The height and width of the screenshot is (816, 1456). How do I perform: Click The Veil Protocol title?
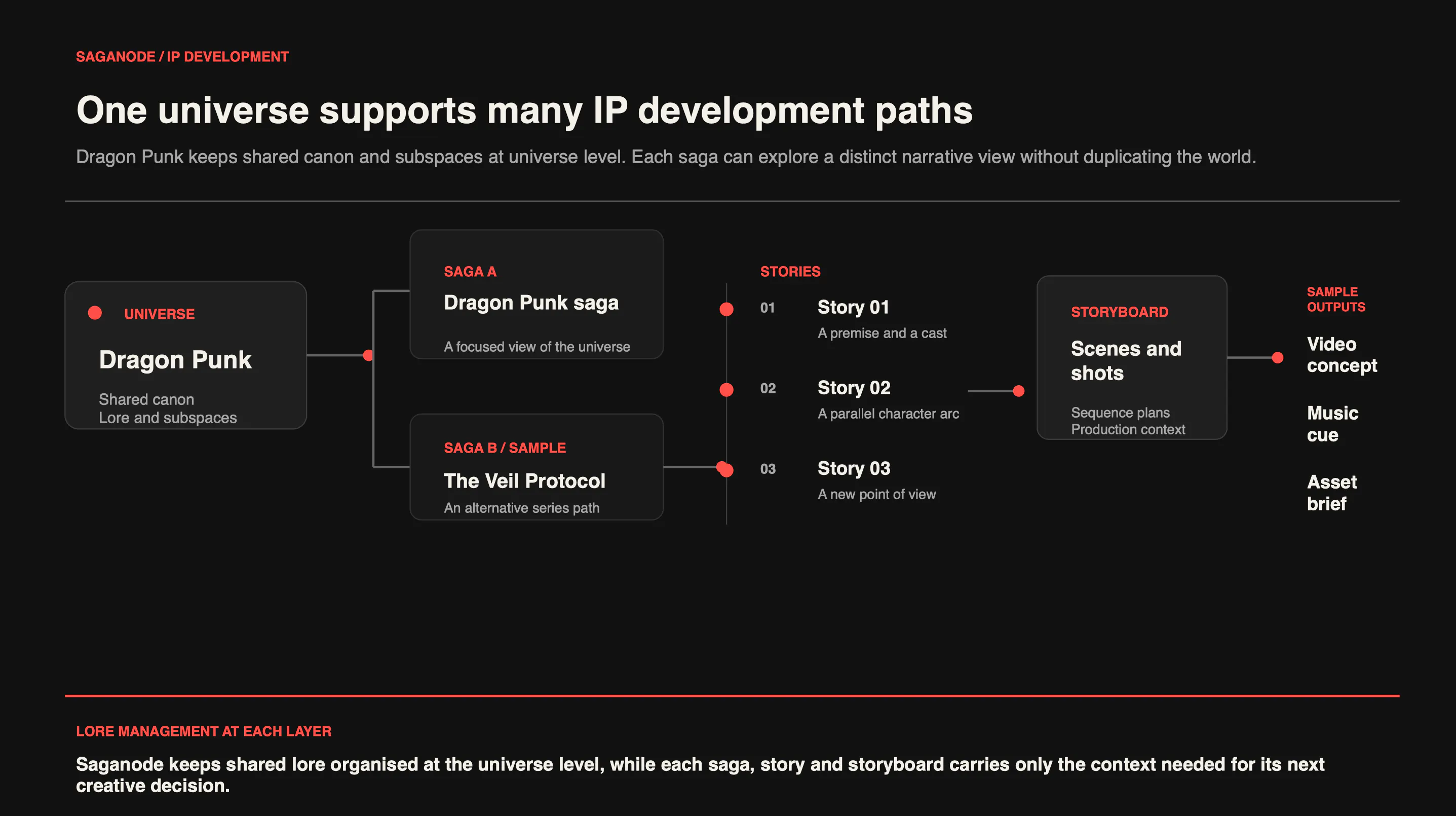(x=524, y=480)
